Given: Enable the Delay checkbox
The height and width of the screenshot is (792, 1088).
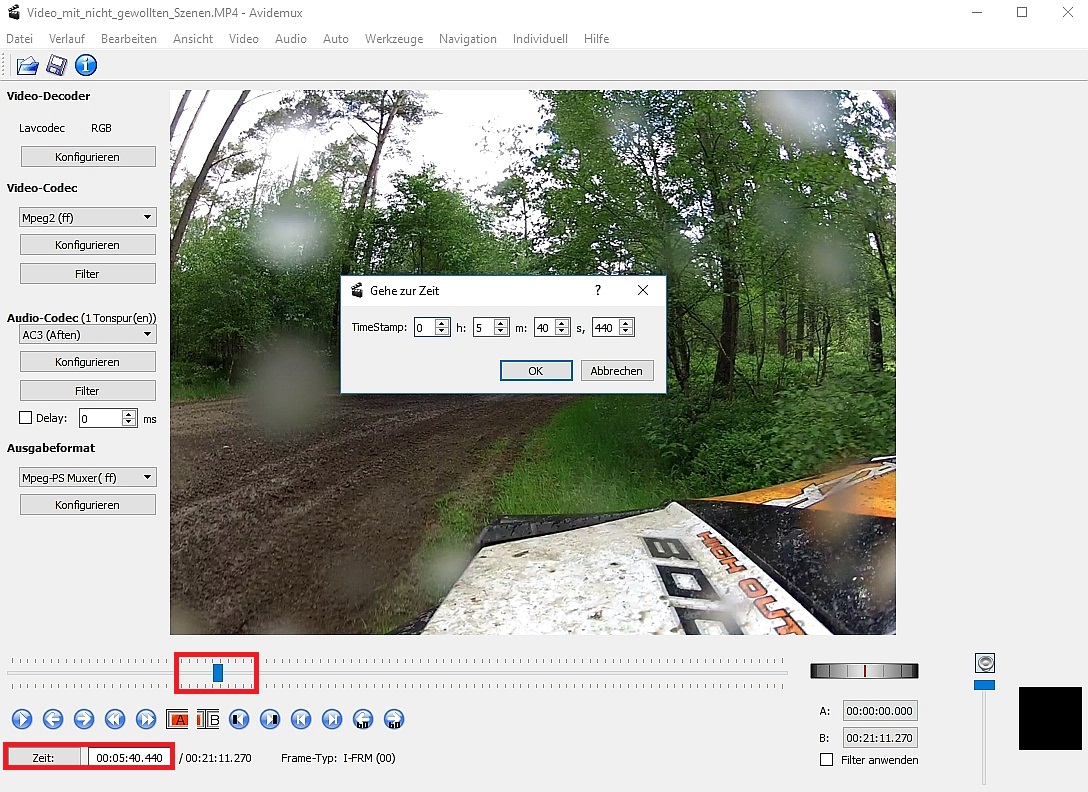Looking at the screenshot, I should [27, 418].
